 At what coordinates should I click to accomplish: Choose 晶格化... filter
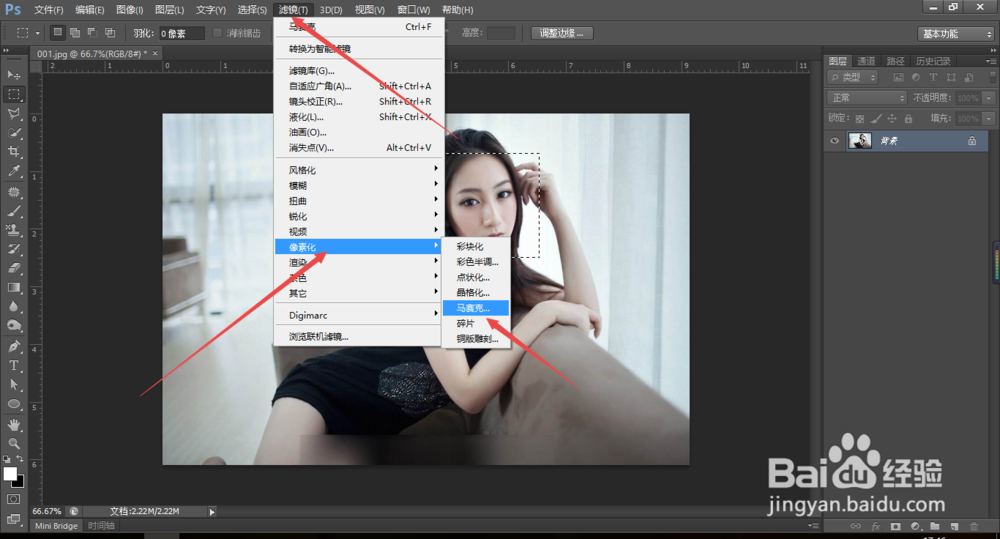[476, 292]
